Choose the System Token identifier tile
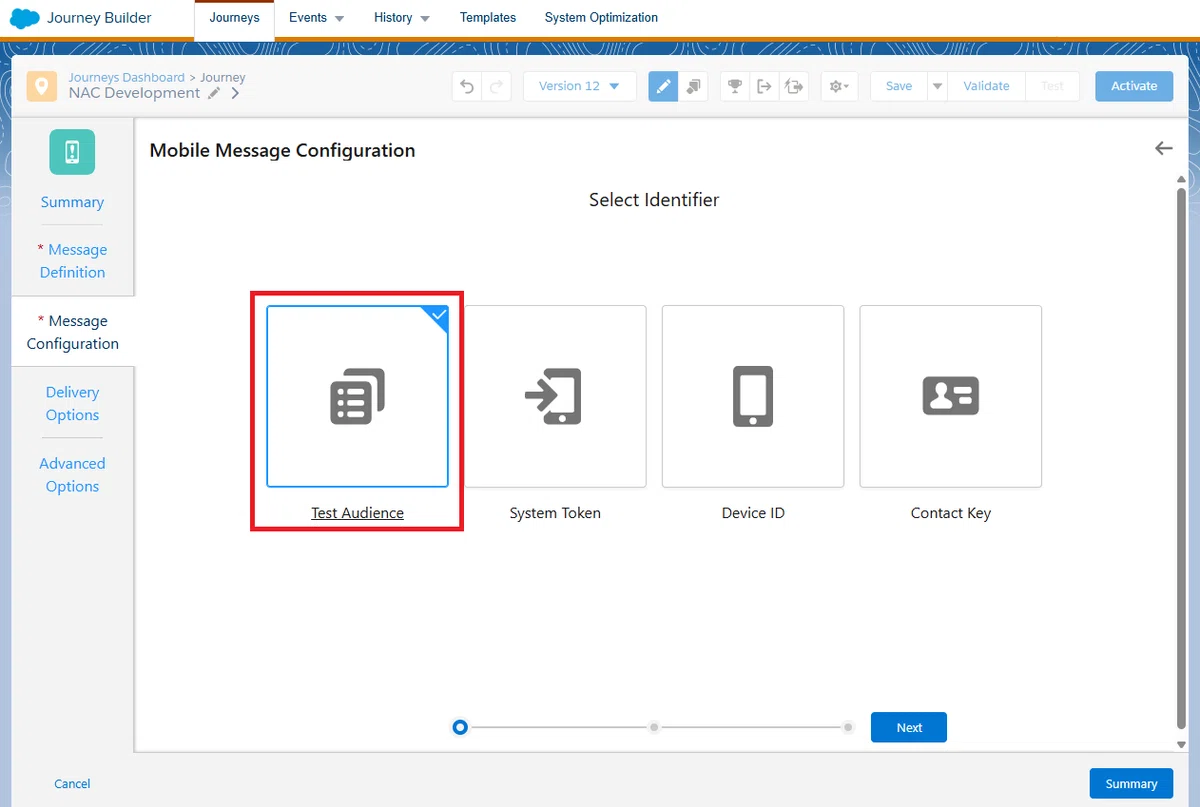 pos(555,396)
